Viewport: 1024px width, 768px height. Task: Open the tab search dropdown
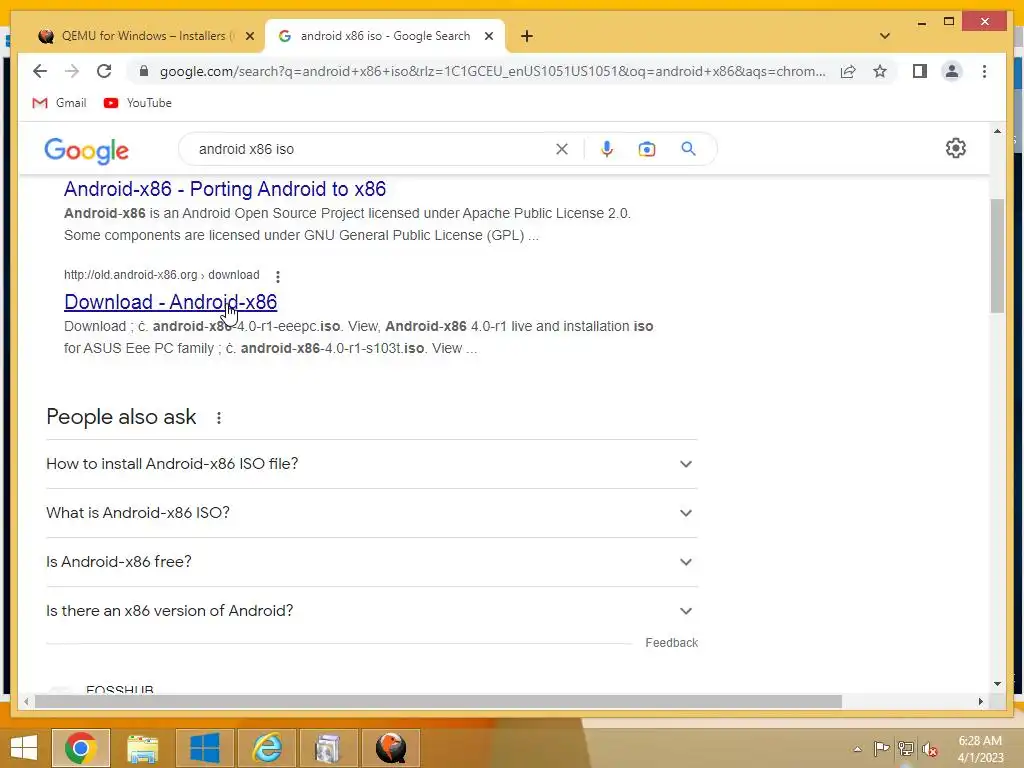884,36
